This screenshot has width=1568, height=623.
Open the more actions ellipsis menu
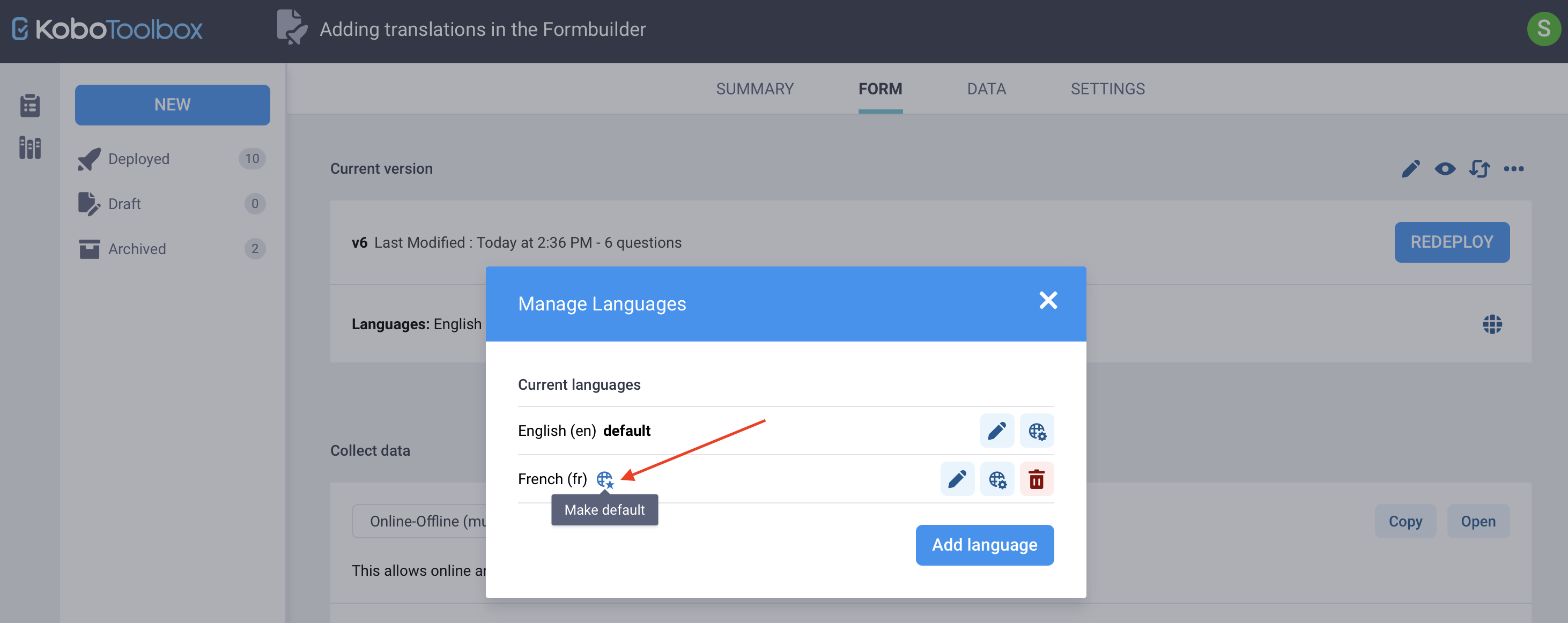[1515, 169]
